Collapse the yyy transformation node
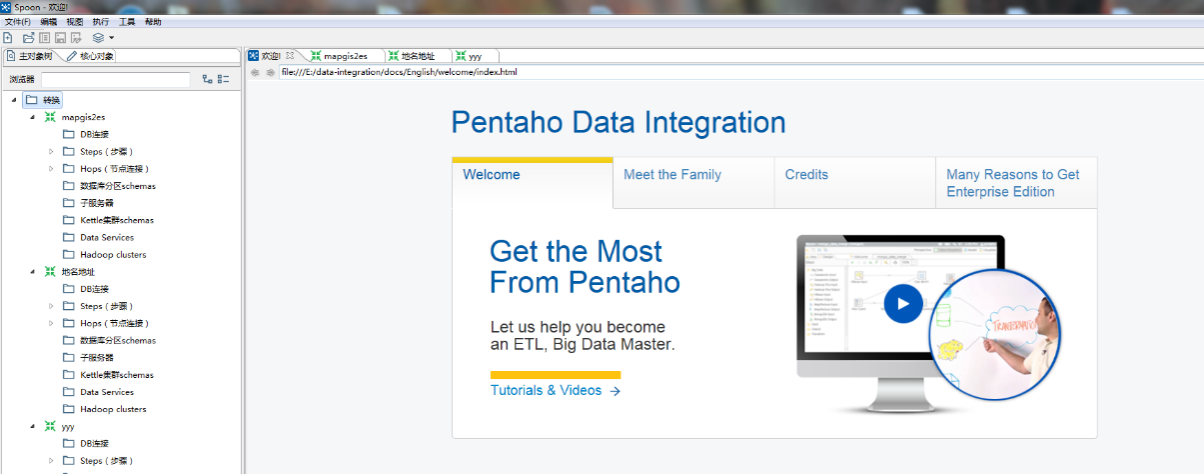 [x=32, y=426]
